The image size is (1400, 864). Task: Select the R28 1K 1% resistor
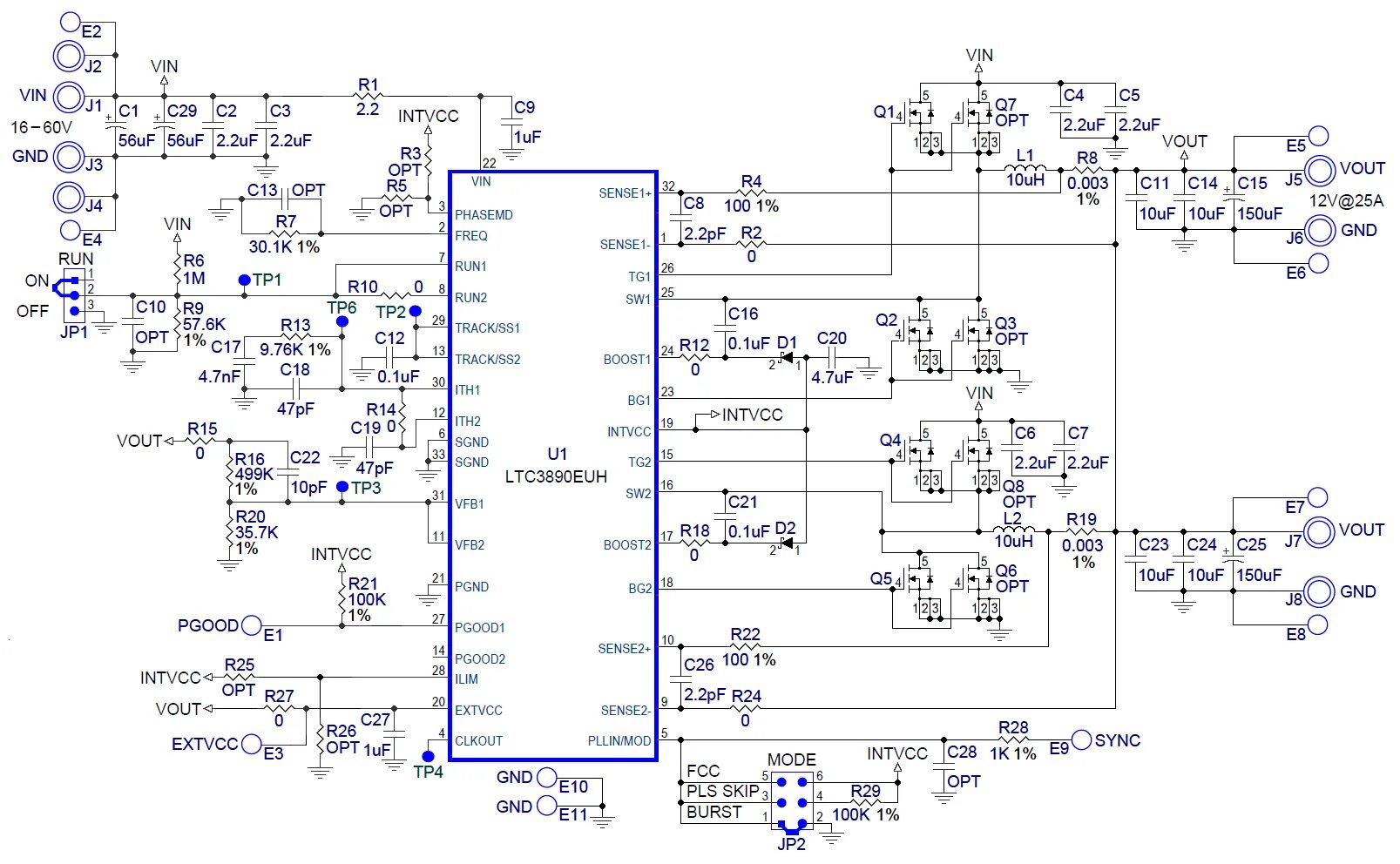click(1013, 740)
